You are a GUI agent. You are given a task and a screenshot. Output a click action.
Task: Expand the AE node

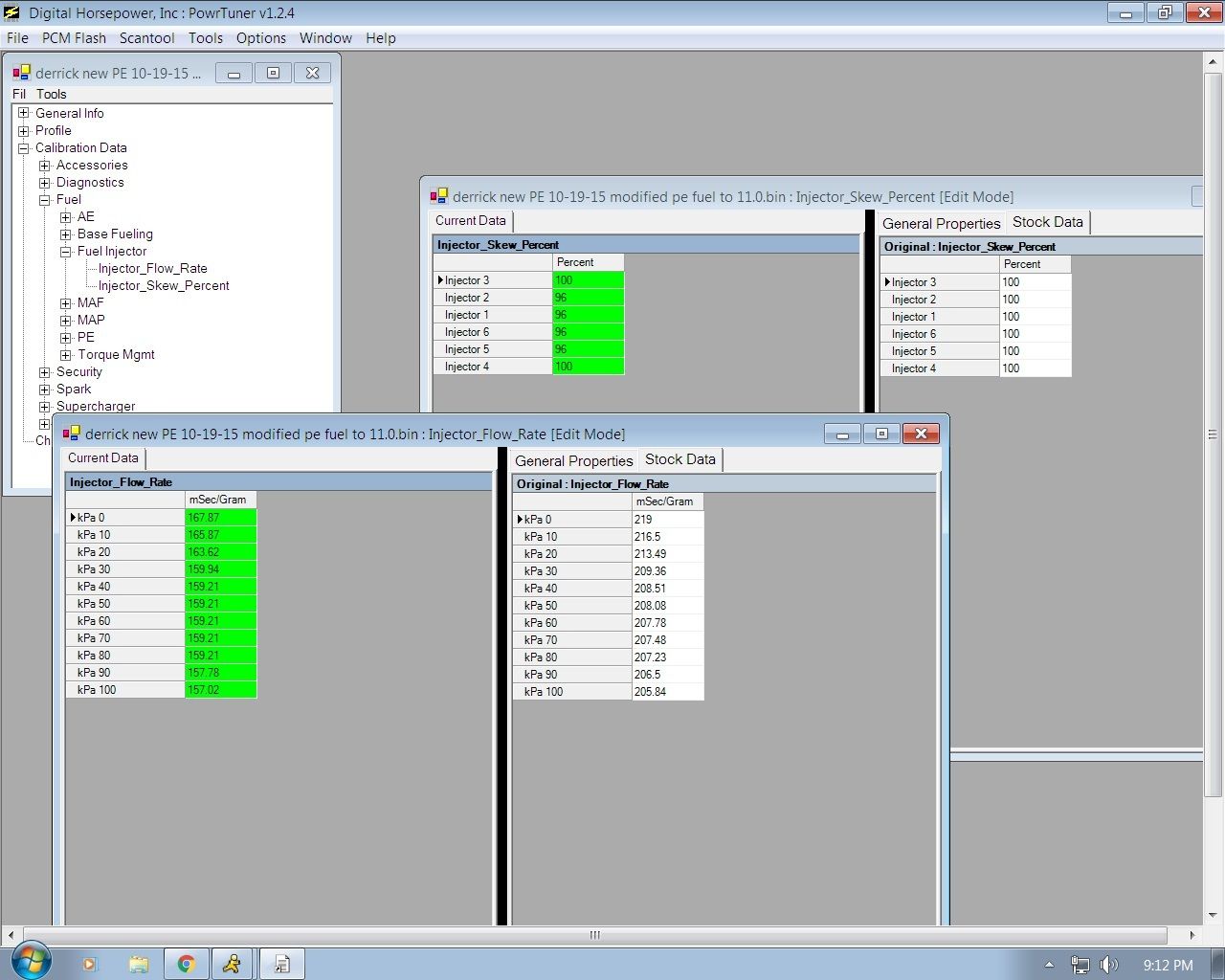66,216
